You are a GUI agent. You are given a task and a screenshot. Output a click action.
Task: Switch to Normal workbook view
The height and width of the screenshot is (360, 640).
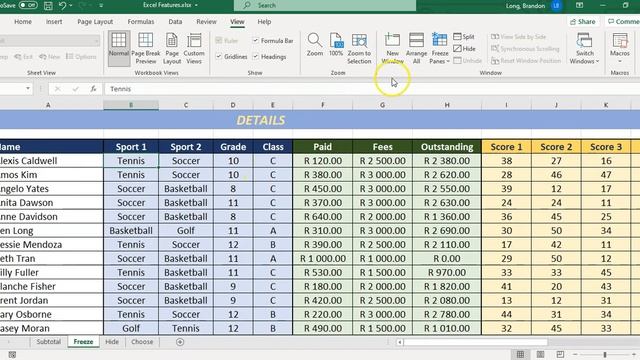[x=119, y=48]
